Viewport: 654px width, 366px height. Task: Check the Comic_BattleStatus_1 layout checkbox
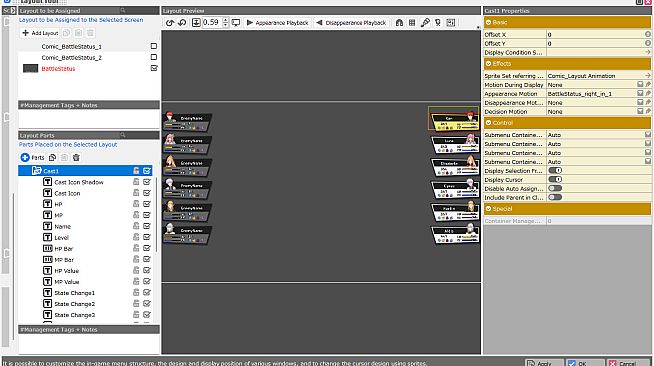coord(154,46)
